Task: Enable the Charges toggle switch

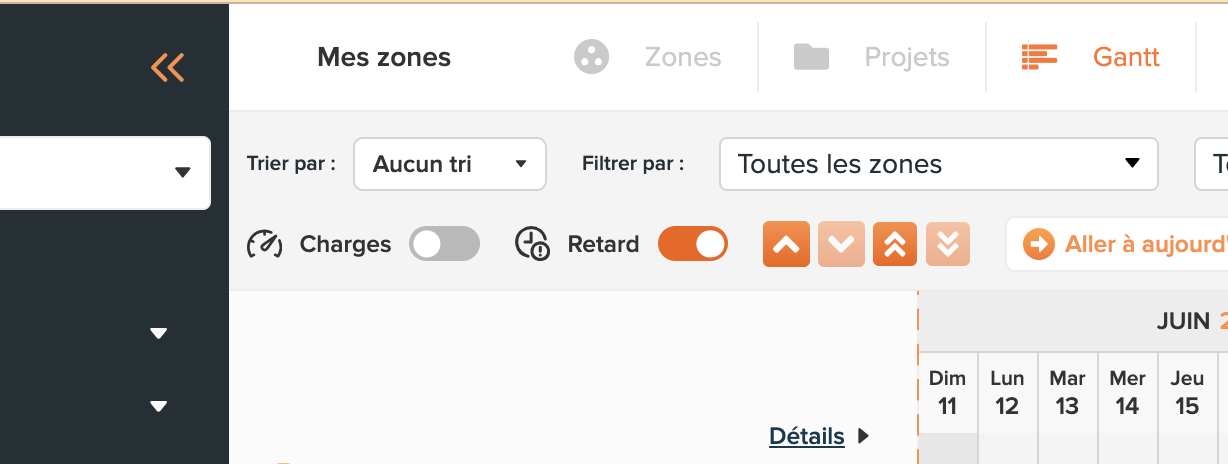Action: (445, 244)
